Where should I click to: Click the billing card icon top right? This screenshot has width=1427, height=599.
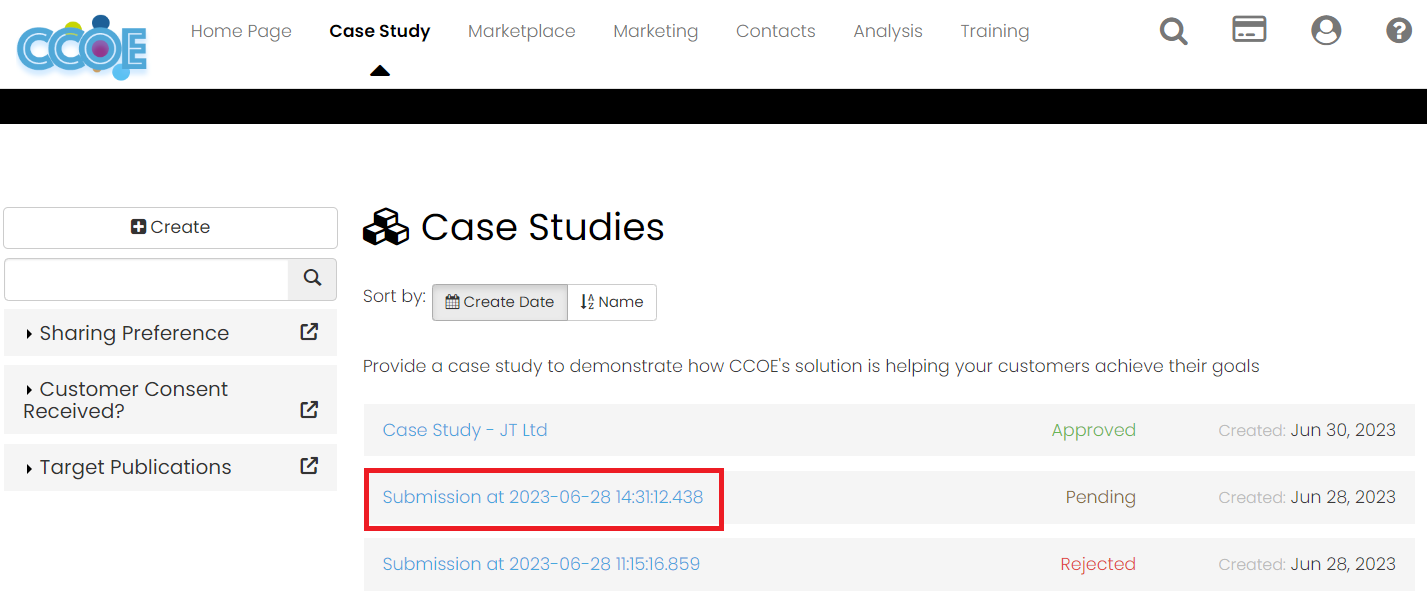(1249, 31)
